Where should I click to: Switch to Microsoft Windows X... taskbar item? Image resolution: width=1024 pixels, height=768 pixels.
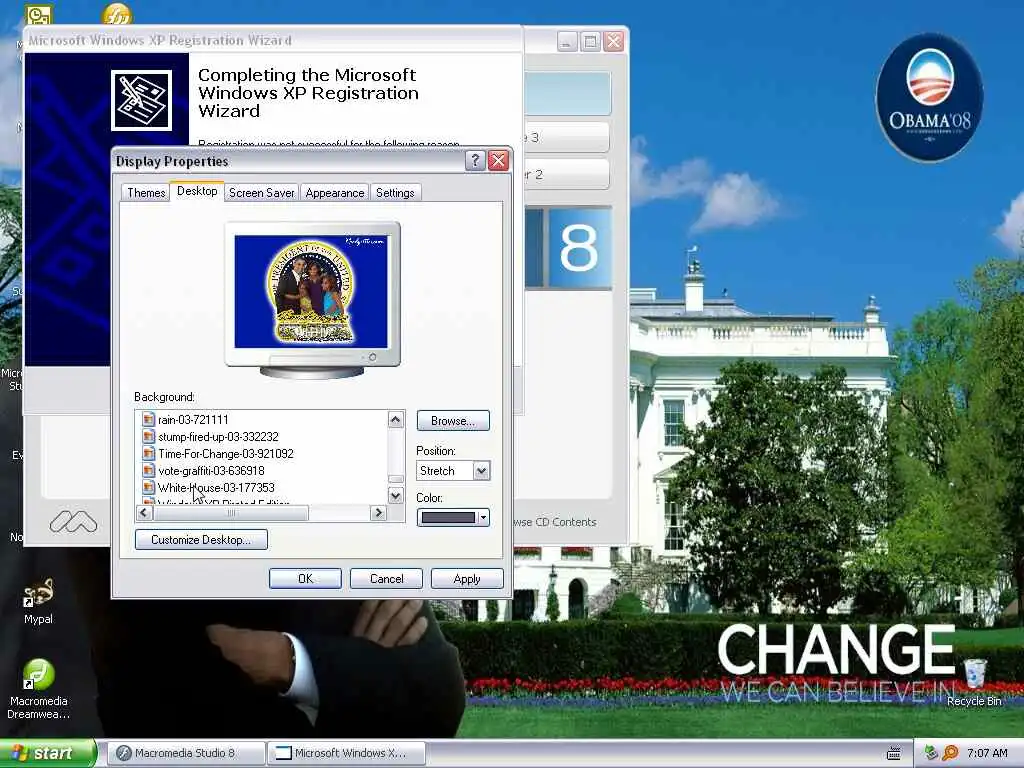(347, 753)
